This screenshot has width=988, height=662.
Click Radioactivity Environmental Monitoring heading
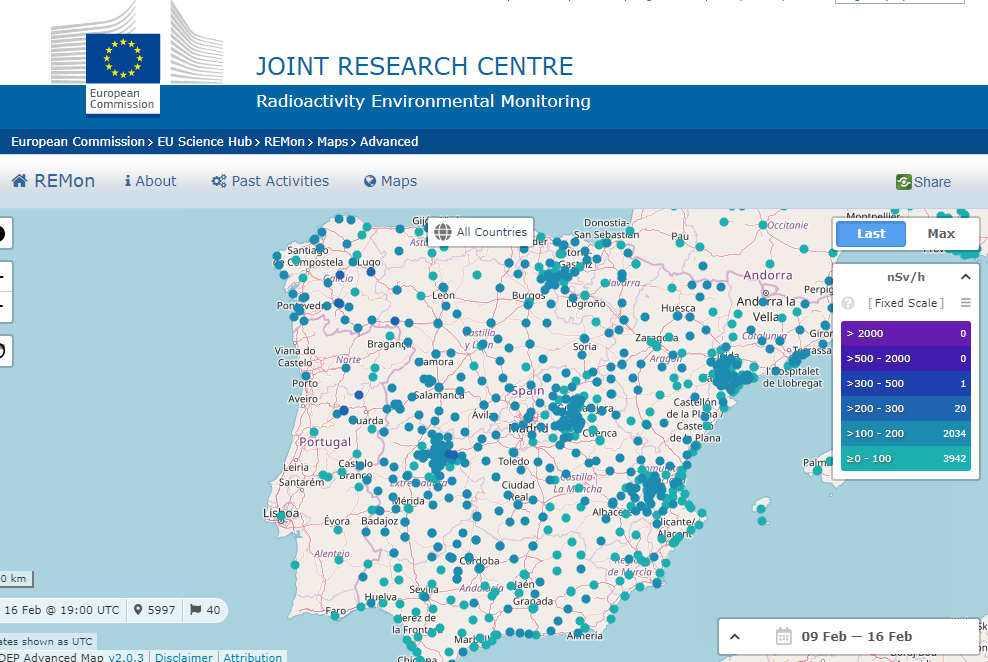[423, 101]
